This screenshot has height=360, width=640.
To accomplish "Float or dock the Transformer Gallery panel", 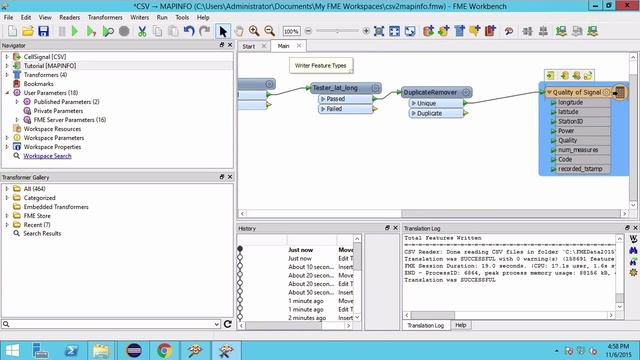I will point(222,177).
